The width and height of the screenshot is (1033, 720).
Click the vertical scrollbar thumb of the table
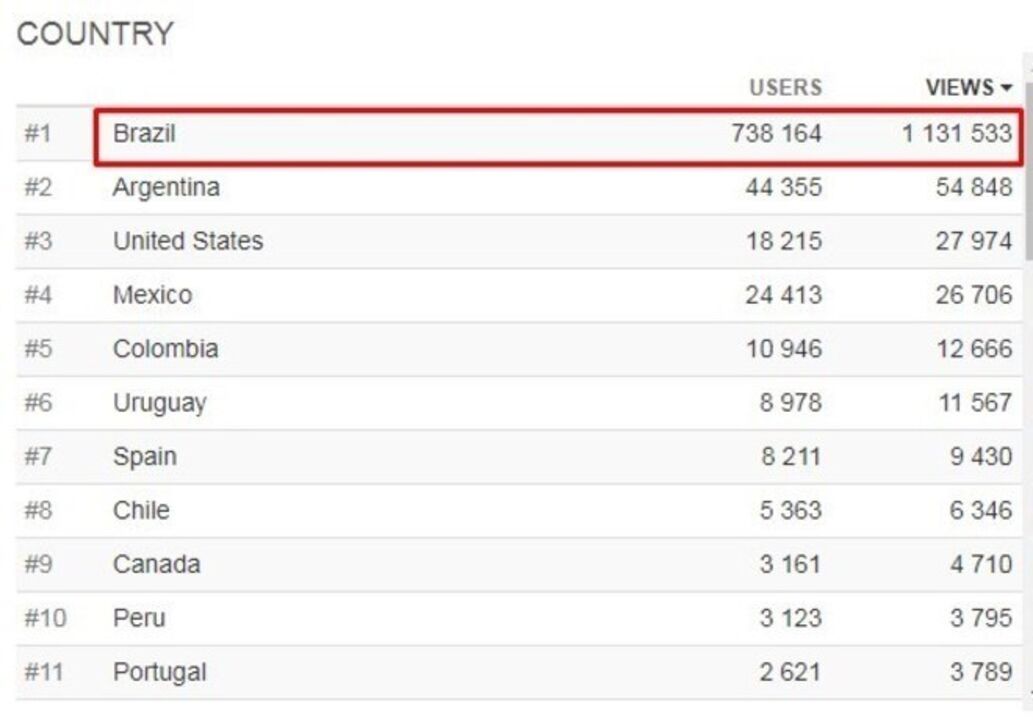point(1029,165)
